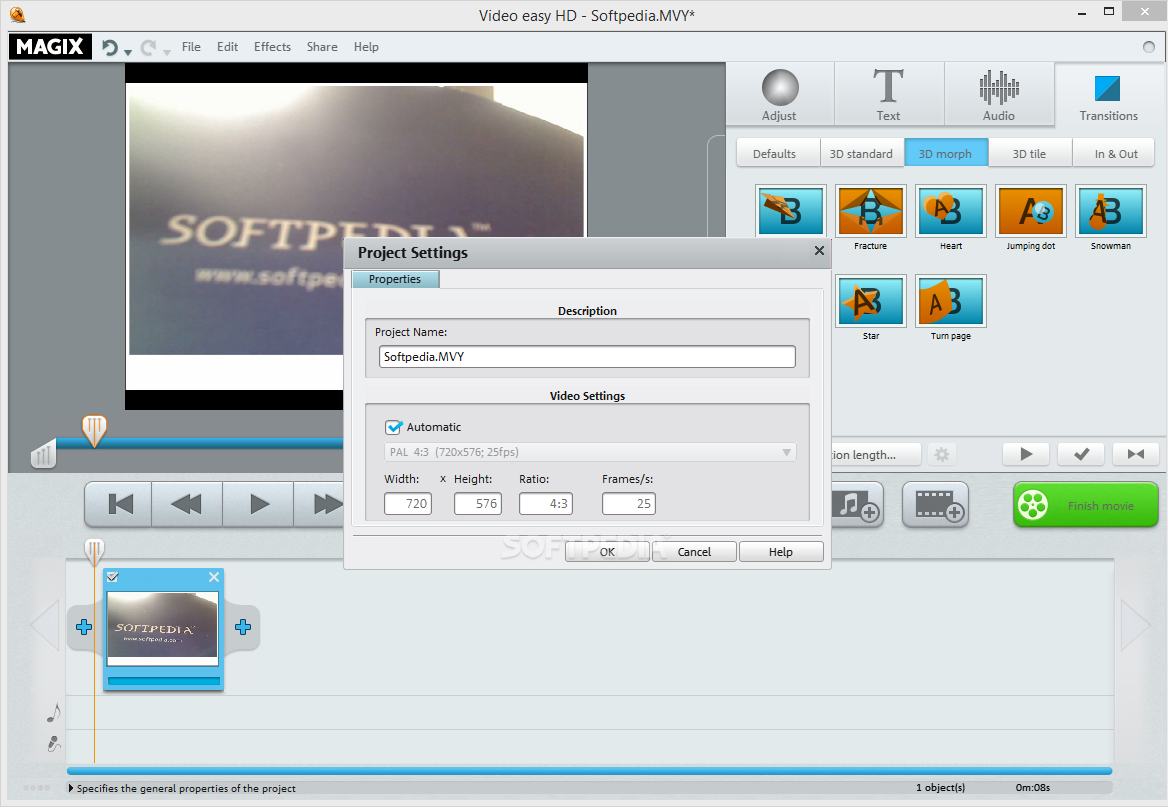
Task: Click the plus icon right of clip
Action: point(243,627)
